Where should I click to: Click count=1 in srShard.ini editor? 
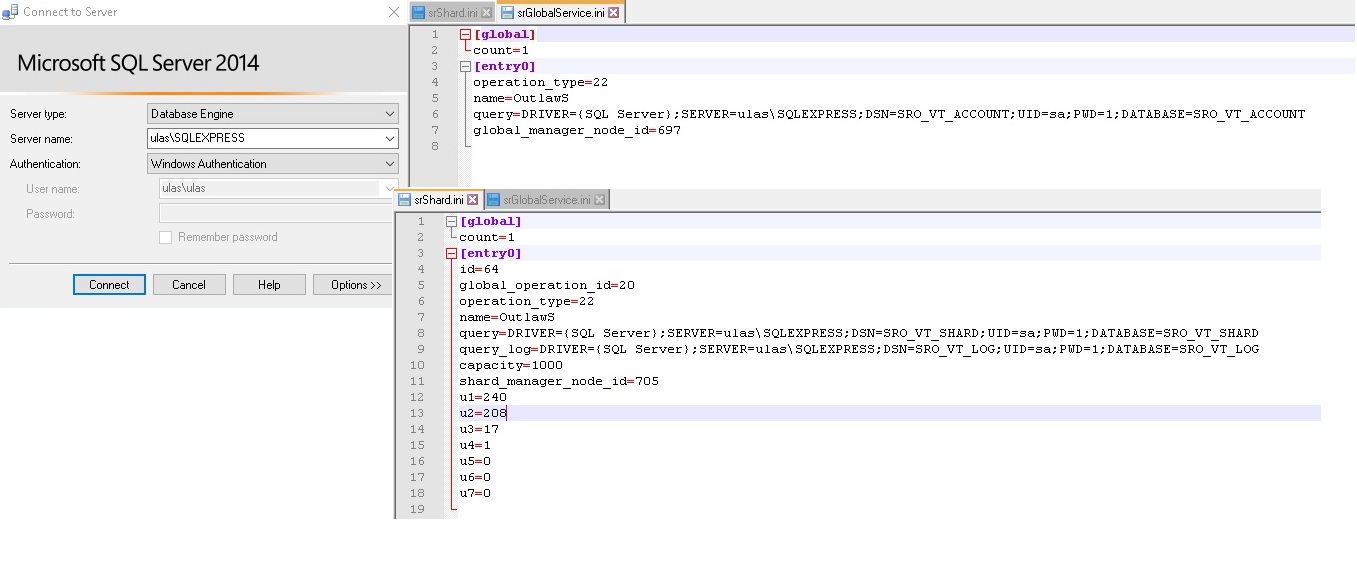pyautogui.click(x=487, y=237)
